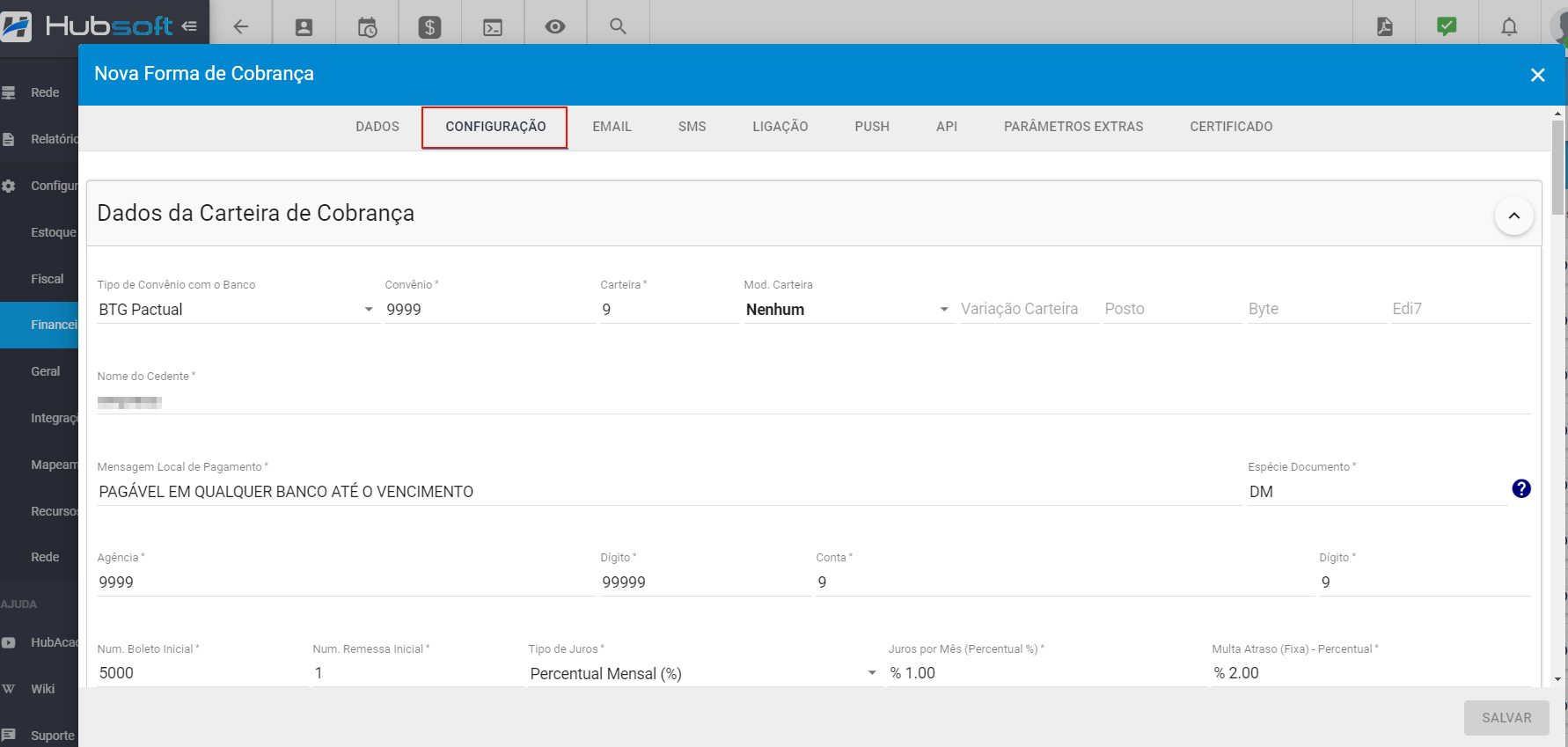The width and height of the screenshot is (1568, 747).
Task: Focus the Byte field
Action: [1316, 310]
